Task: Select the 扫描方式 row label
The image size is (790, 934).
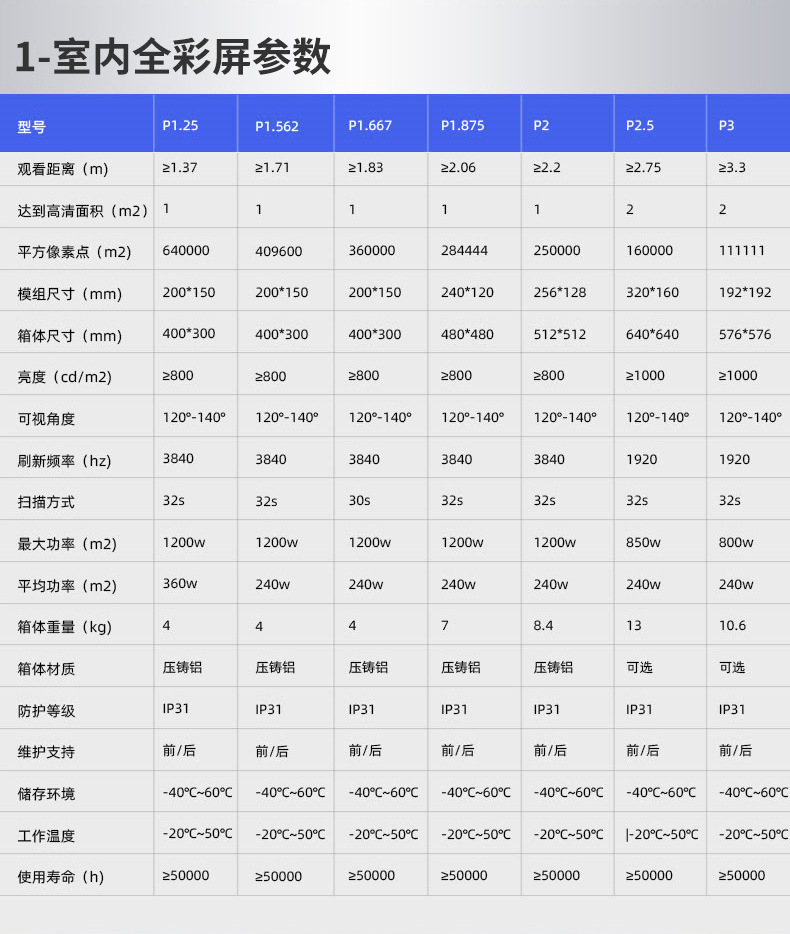Action: click(x=46, y=502)
